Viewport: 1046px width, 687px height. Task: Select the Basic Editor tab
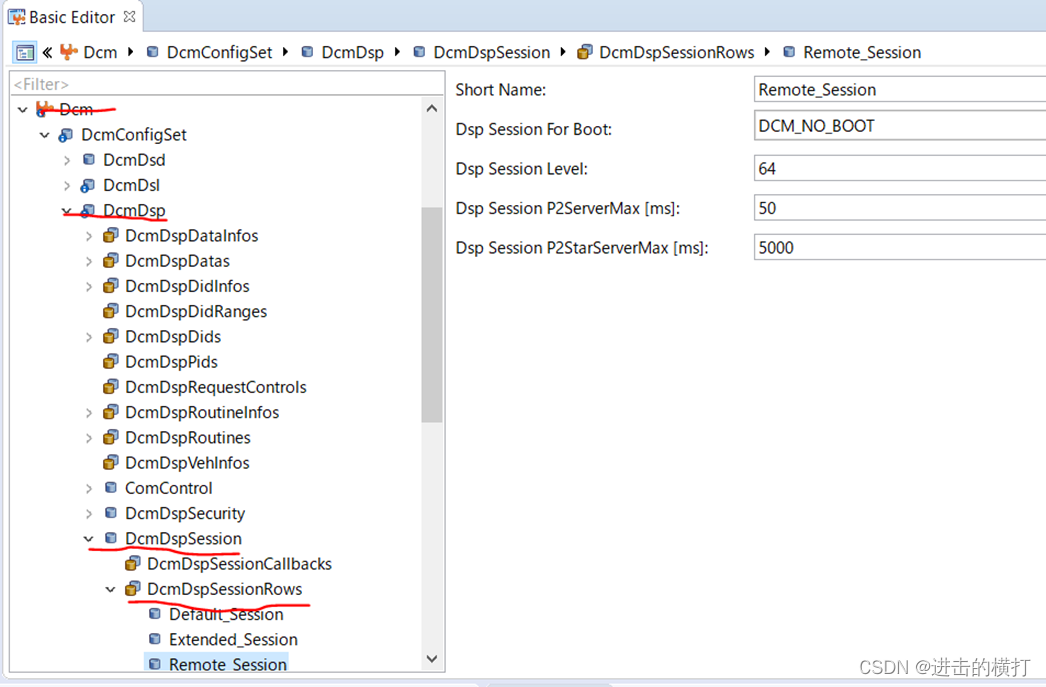[71, 17]
